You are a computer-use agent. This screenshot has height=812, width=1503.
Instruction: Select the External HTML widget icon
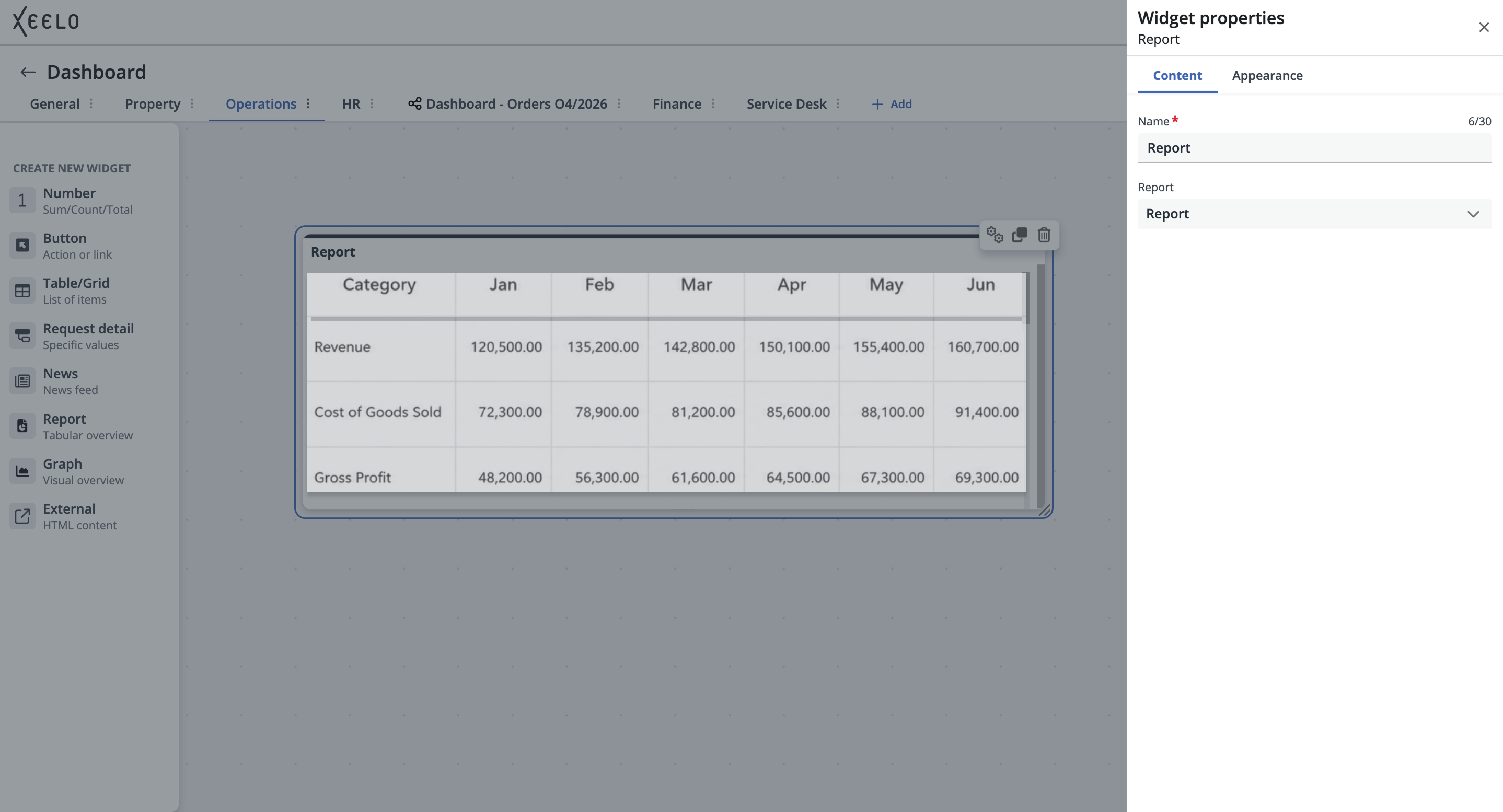(x=22, y=516)
